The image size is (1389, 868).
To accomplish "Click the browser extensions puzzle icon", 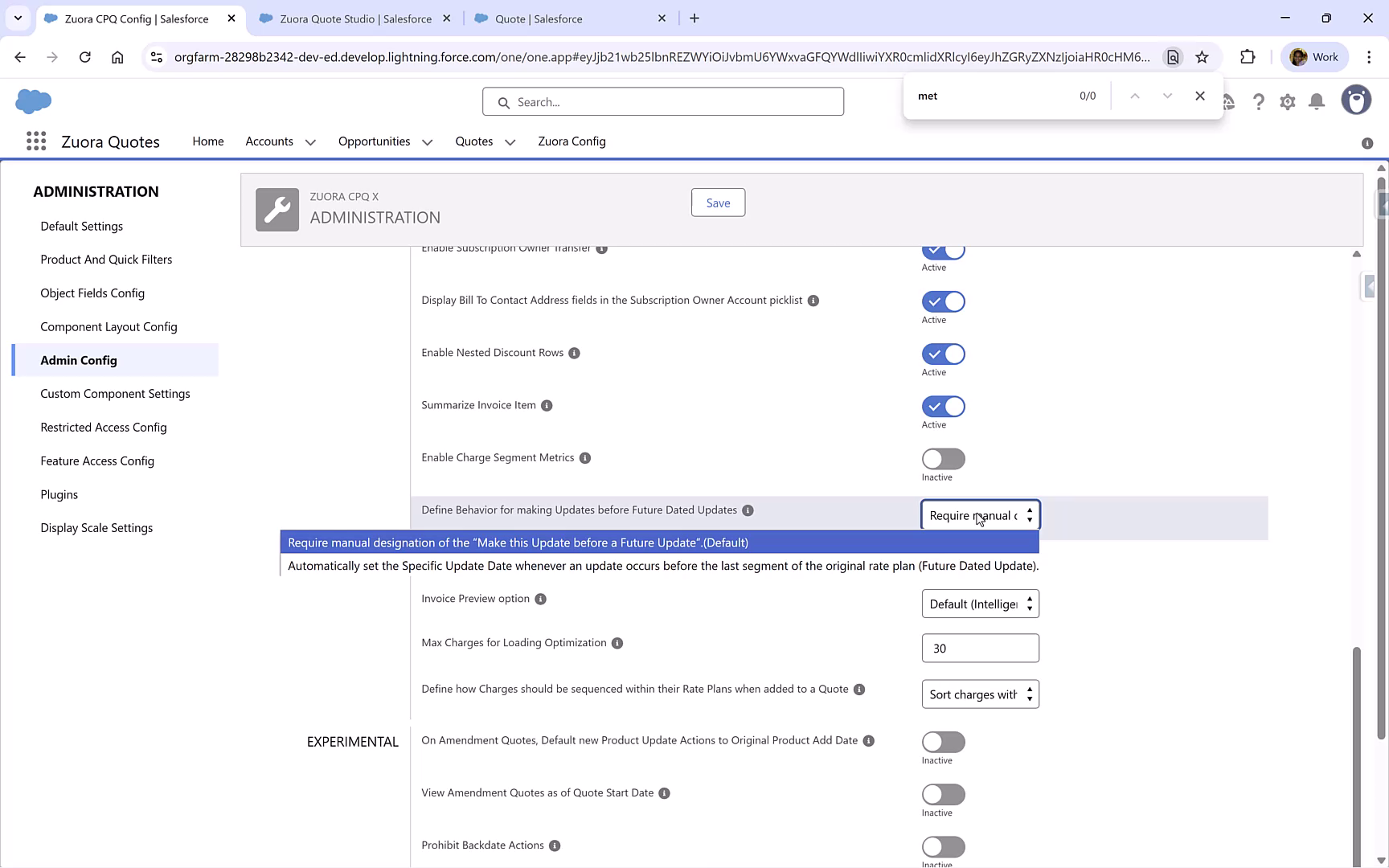I will tap(1248, 56).
